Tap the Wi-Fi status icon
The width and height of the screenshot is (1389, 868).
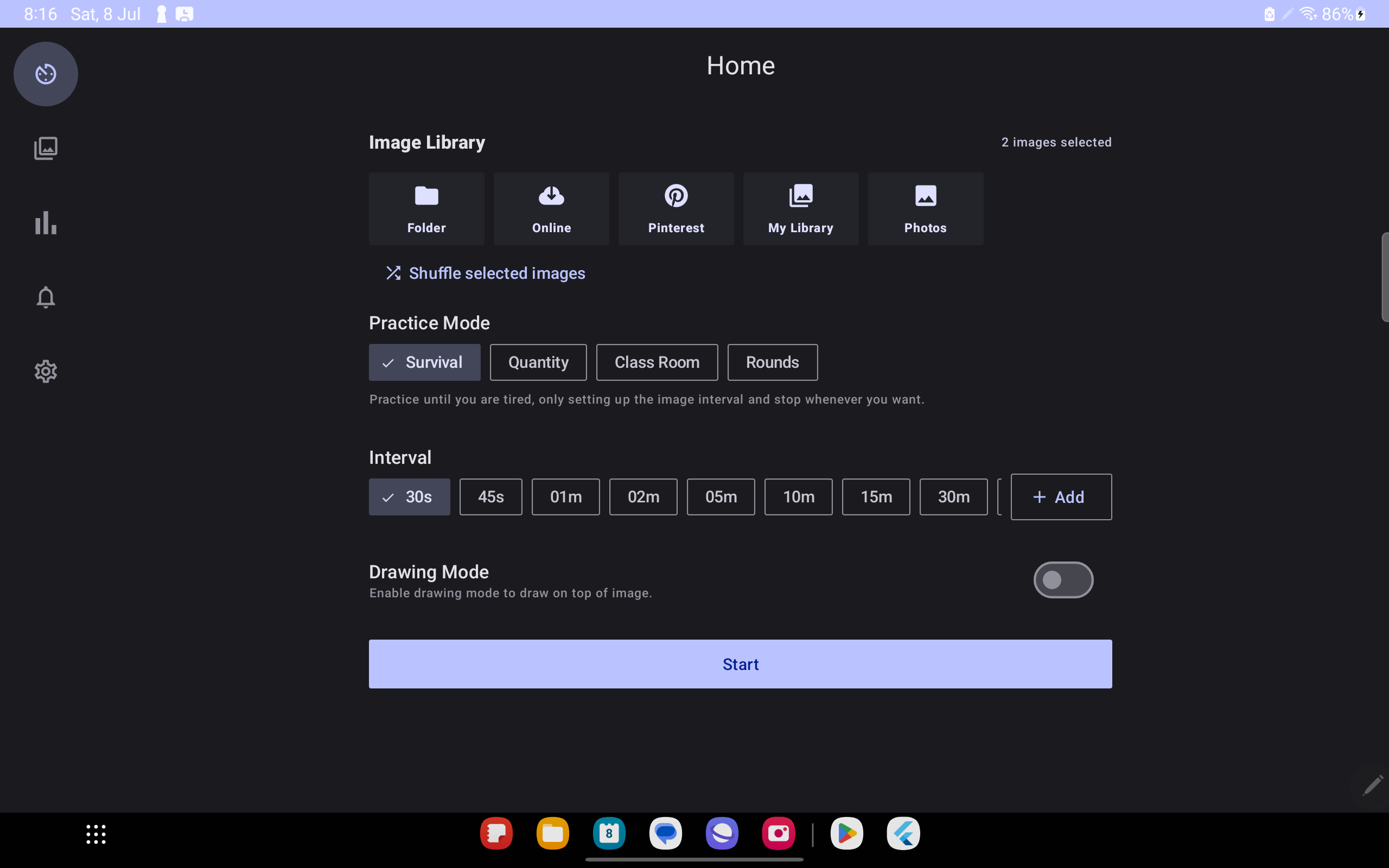(1308, 14)
